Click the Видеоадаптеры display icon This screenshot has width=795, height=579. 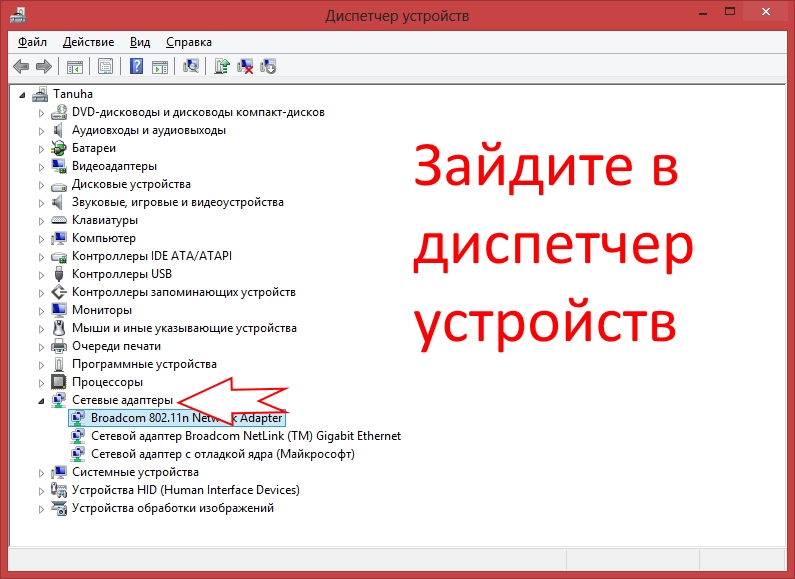coord(59,166)
